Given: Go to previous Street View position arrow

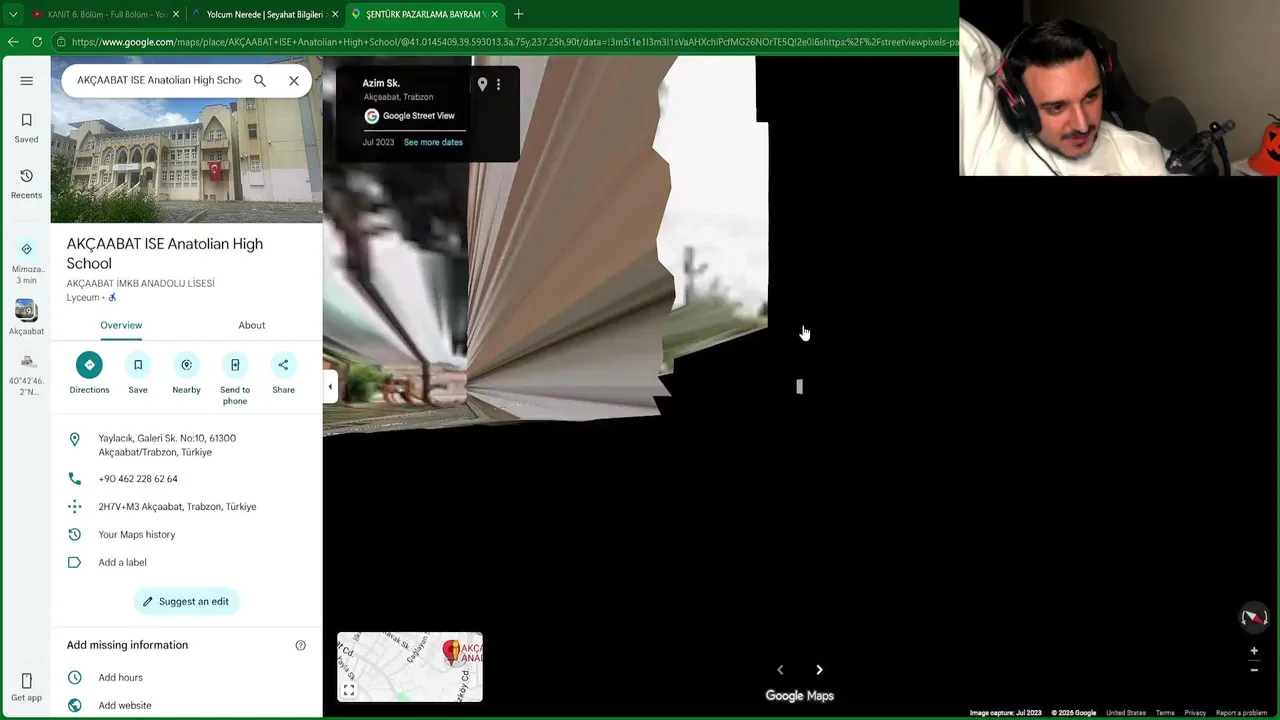Looking at the screenshot, I should (780, 670).
